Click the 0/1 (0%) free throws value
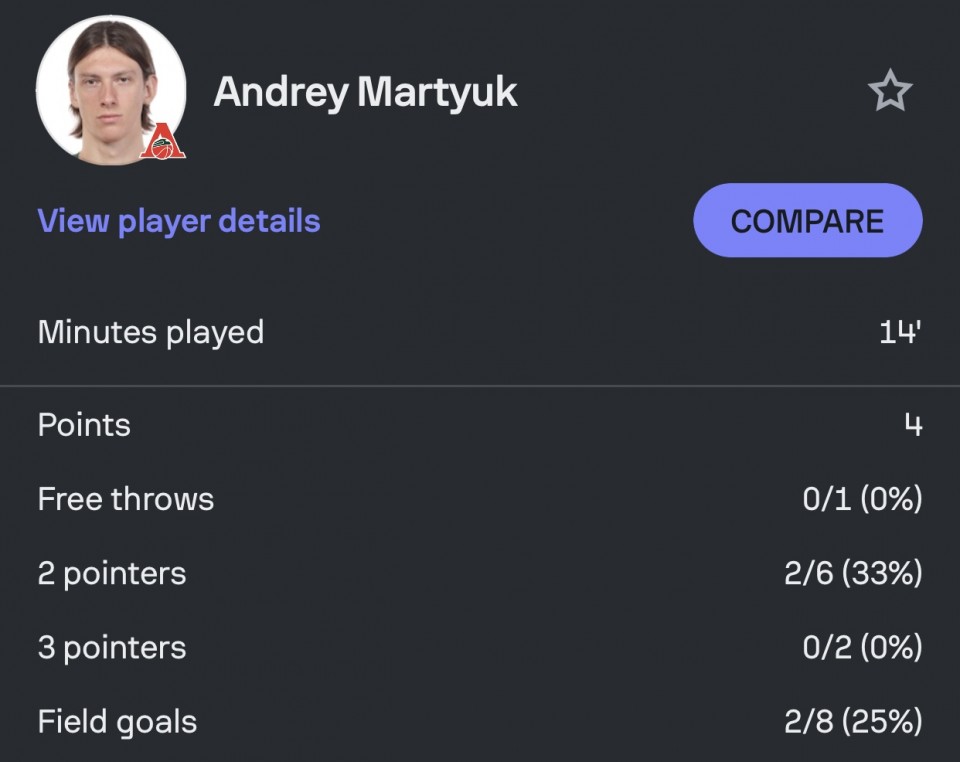Screen dimensions: 960x762 [862, 499]
